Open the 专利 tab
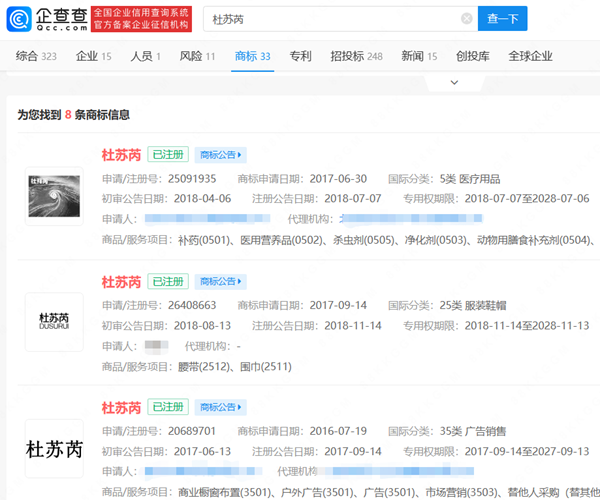The image size is (600, 500). pyautogui.click(x=300, y=57)
